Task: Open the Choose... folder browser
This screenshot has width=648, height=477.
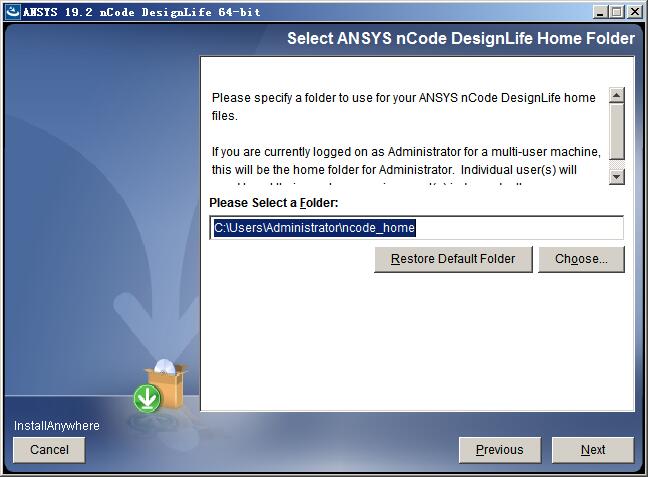Action: click(x=581, y=259)
